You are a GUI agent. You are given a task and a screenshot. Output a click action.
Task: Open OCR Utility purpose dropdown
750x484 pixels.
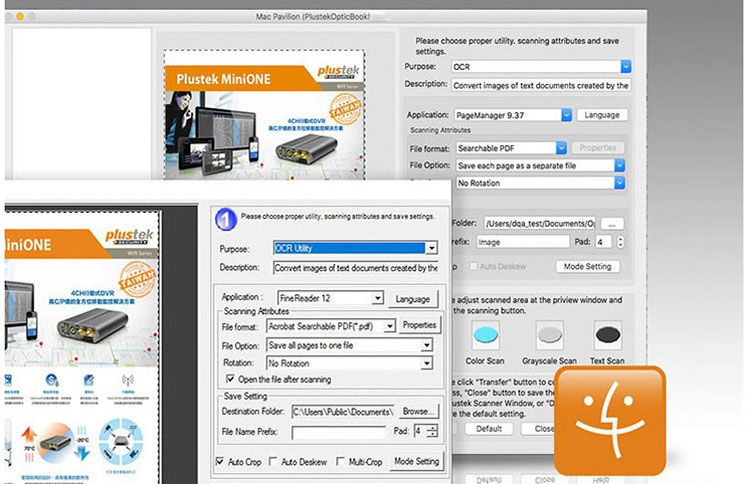(431, 248)
